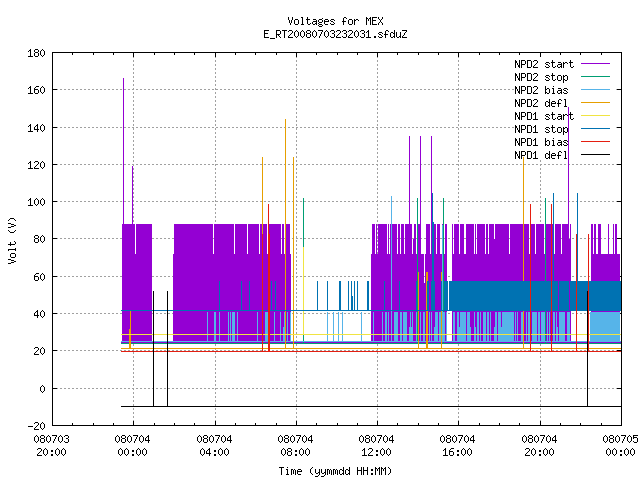The height and width of the screenshot is (480, 640).
Task: Click the light blue NPD2 bias legend line
Action: 595,90
